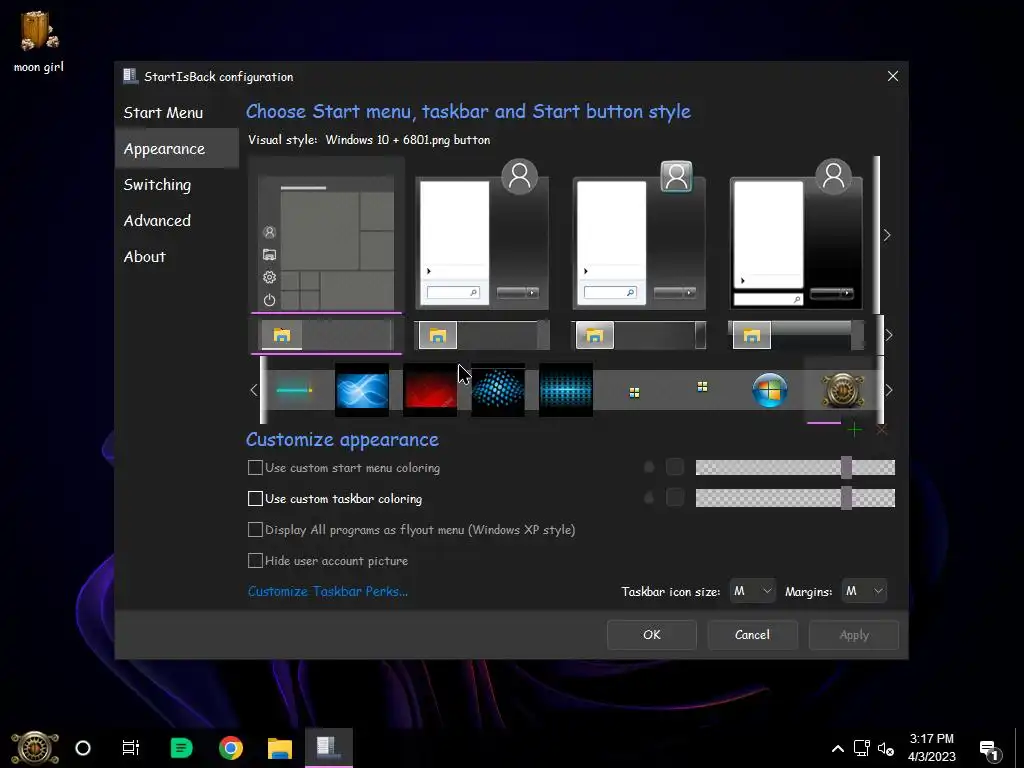Screen dimensions: 1024x768
Task: Show next taskbar styles arrow
Action: (x=889, y=335)
